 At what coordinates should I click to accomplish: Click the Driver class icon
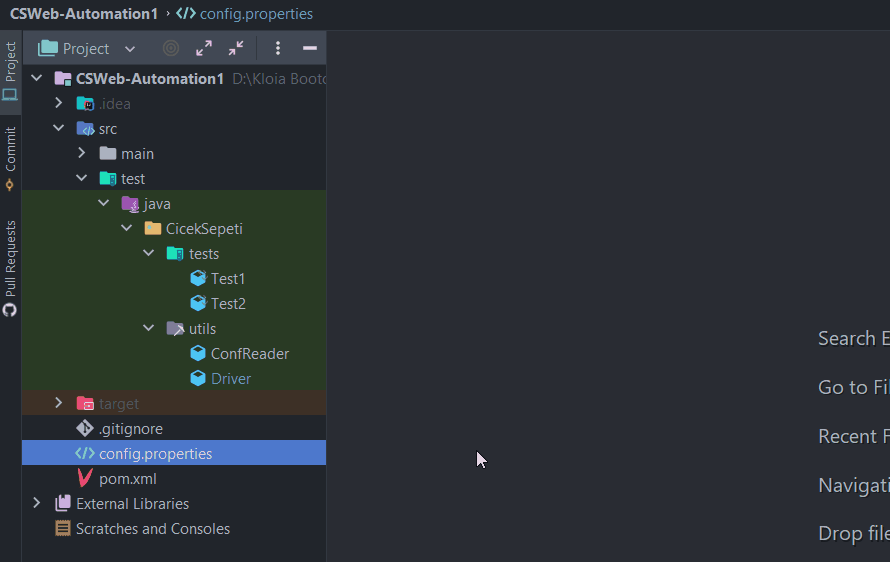tap(198, 378)
